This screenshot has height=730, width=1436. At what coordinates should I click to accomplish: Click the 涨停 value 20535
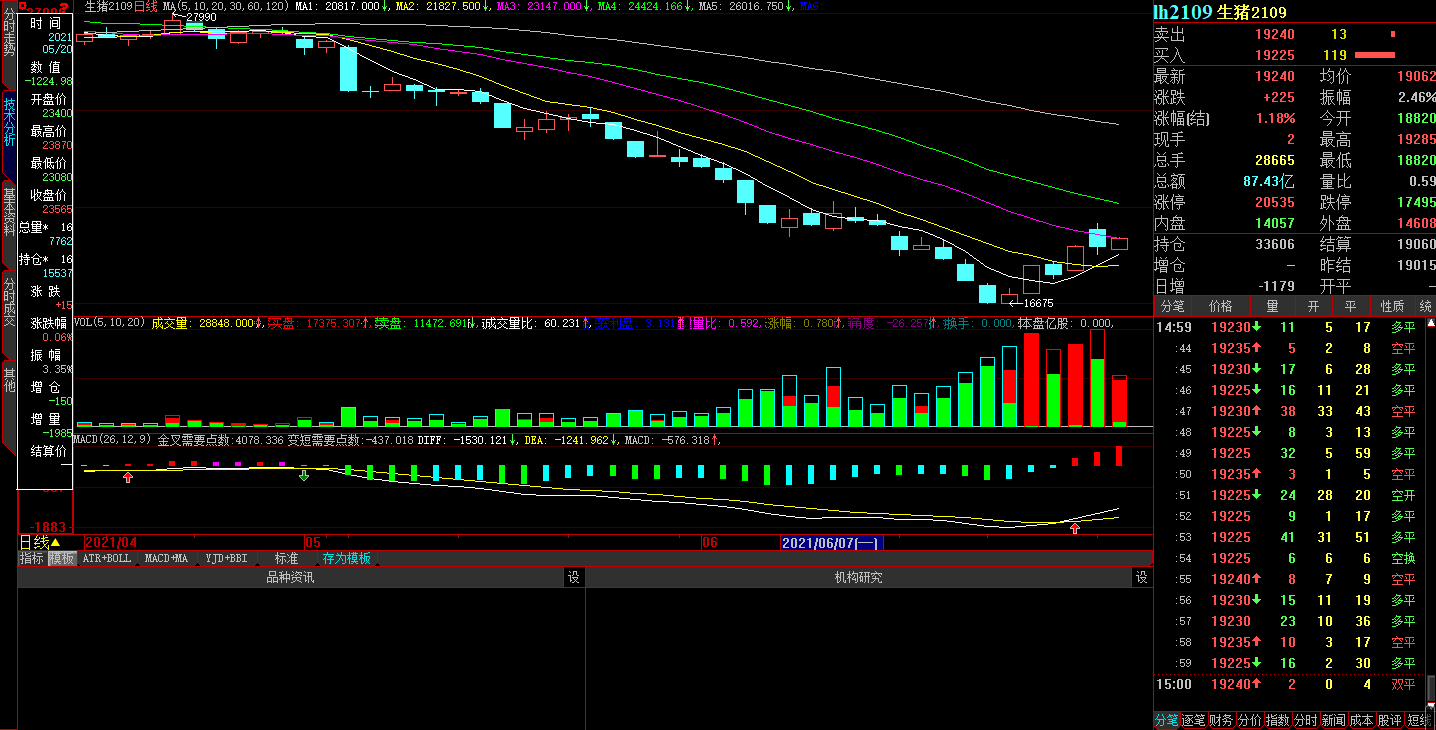tap(1275, 203)
